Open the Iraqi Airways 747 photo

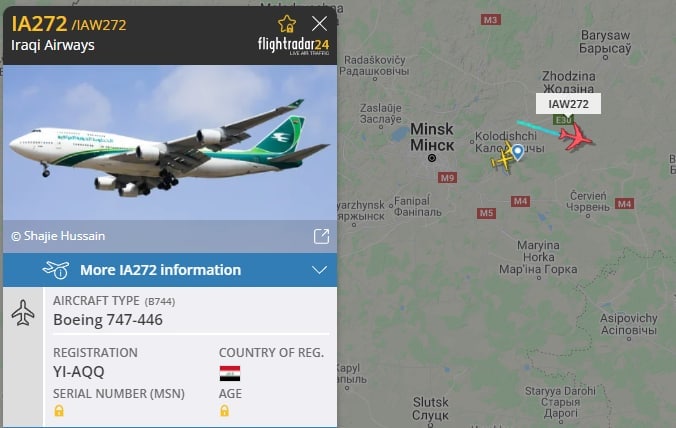click(170, 143)
